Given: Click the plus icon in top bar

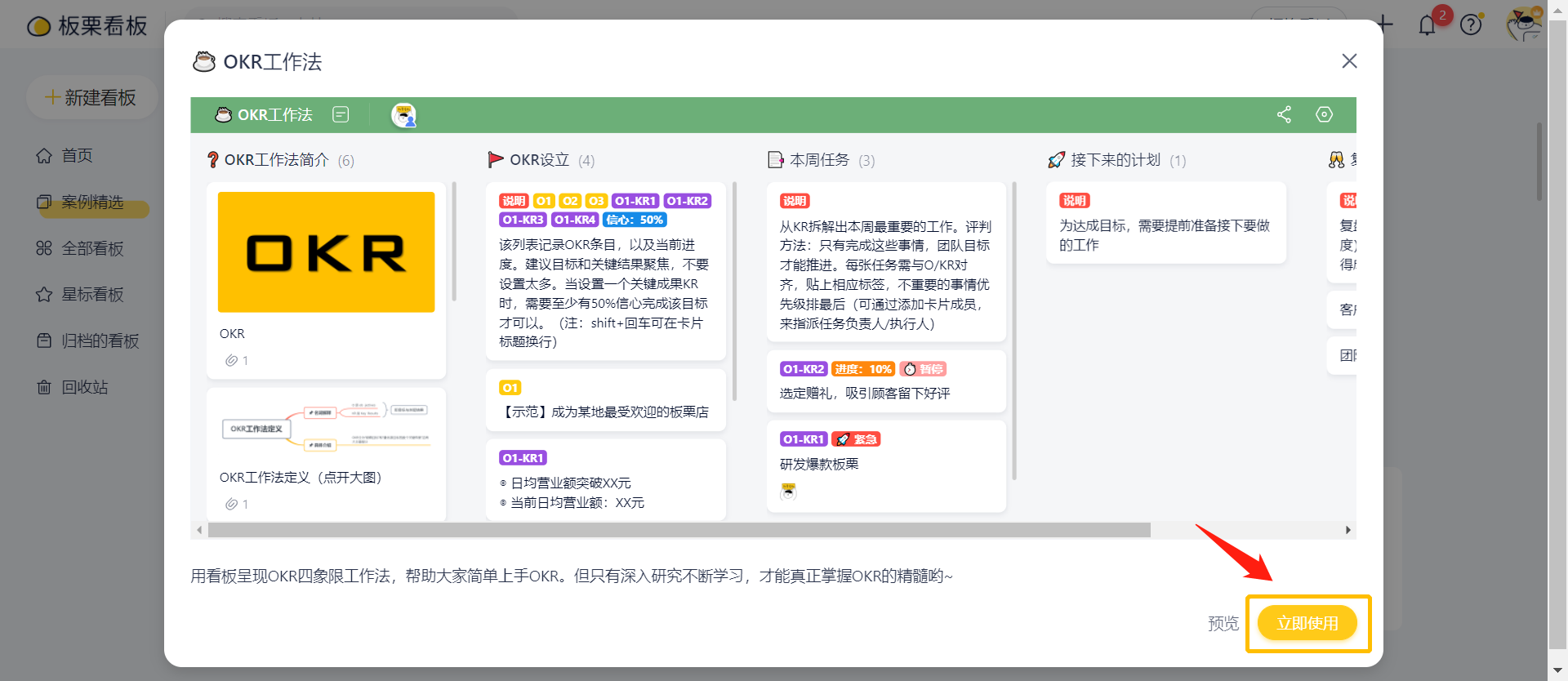Looking at the screenshot, I should click(1384, 24).
